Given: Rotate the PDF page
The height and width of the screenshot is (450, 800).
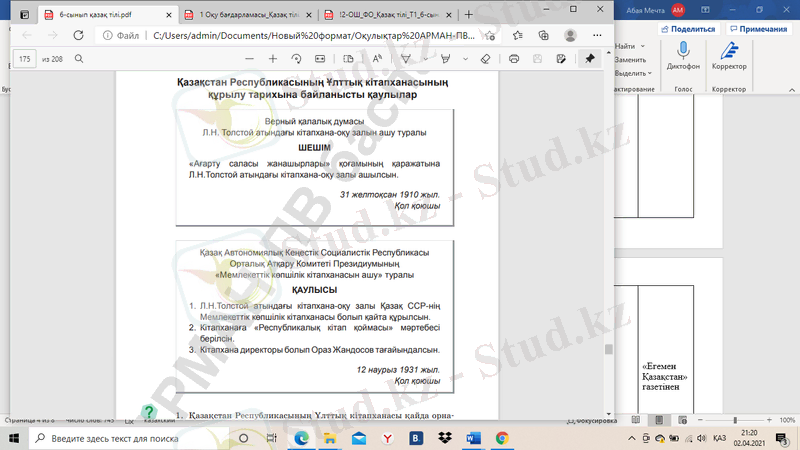Looking at the screenshot, I should [297, 59].
